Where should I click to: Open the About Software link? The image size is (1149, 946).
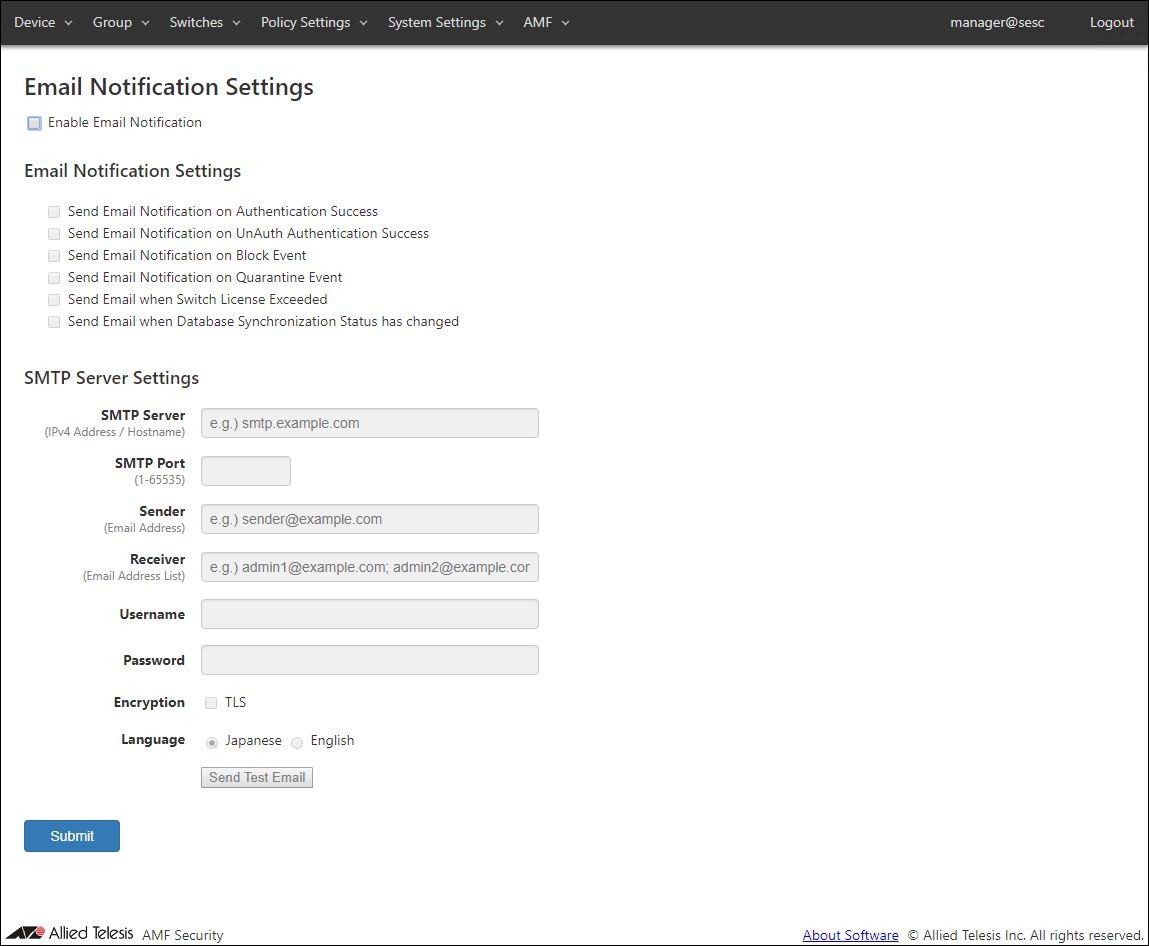click(x=850, y=935)
